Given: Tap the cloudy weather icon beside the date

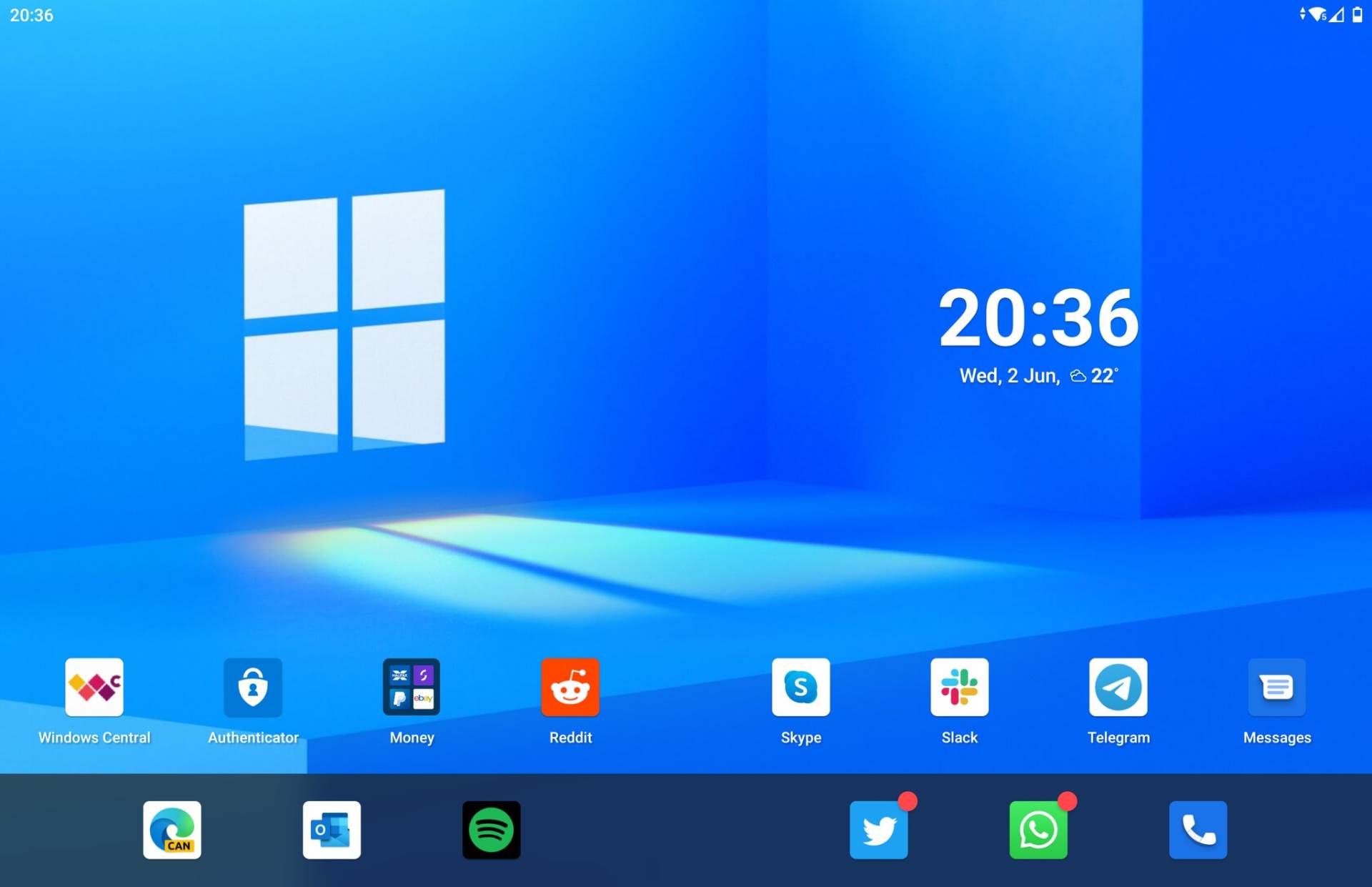Looking at the screenshot, I should (x=1078, y=375).
